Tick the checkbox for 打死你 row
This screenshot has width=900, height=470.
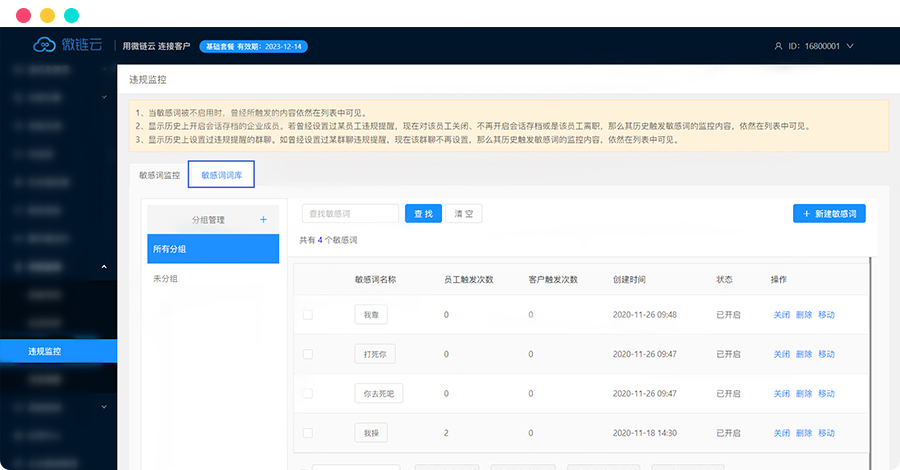pyautogui.click(x=308, y=354)
